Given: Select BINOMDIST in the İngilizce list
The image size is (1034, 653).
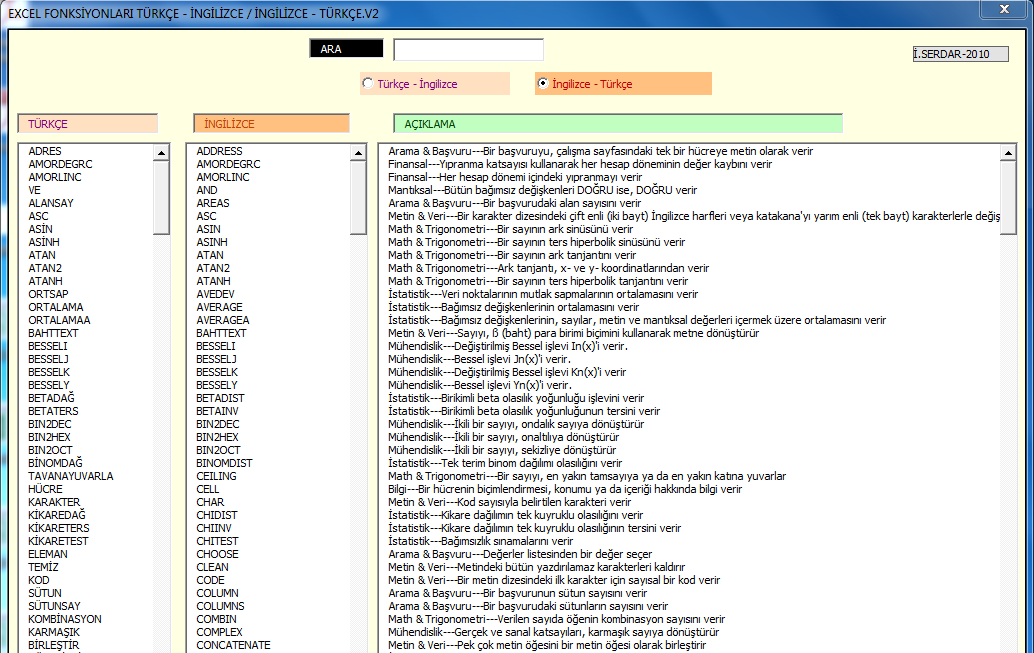Looking at the screenshot, I should pyautogui.click(x=224, y=463).
